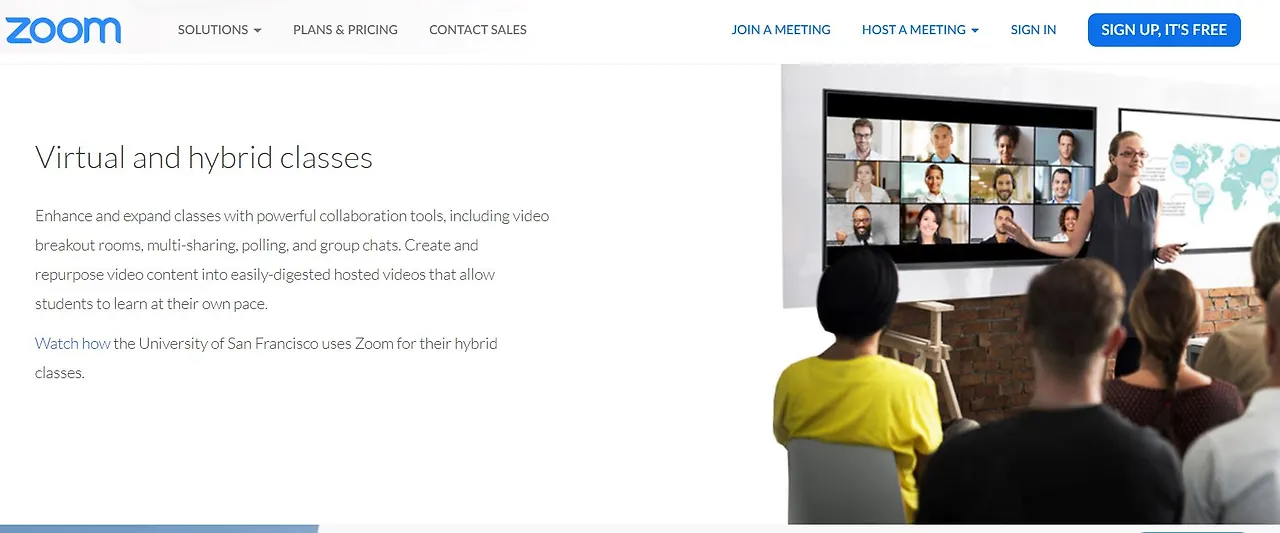Screen dimensions: 1280x533
Task: Click the paragraph about collaboration tools
Action: click(x=292, y=259)
